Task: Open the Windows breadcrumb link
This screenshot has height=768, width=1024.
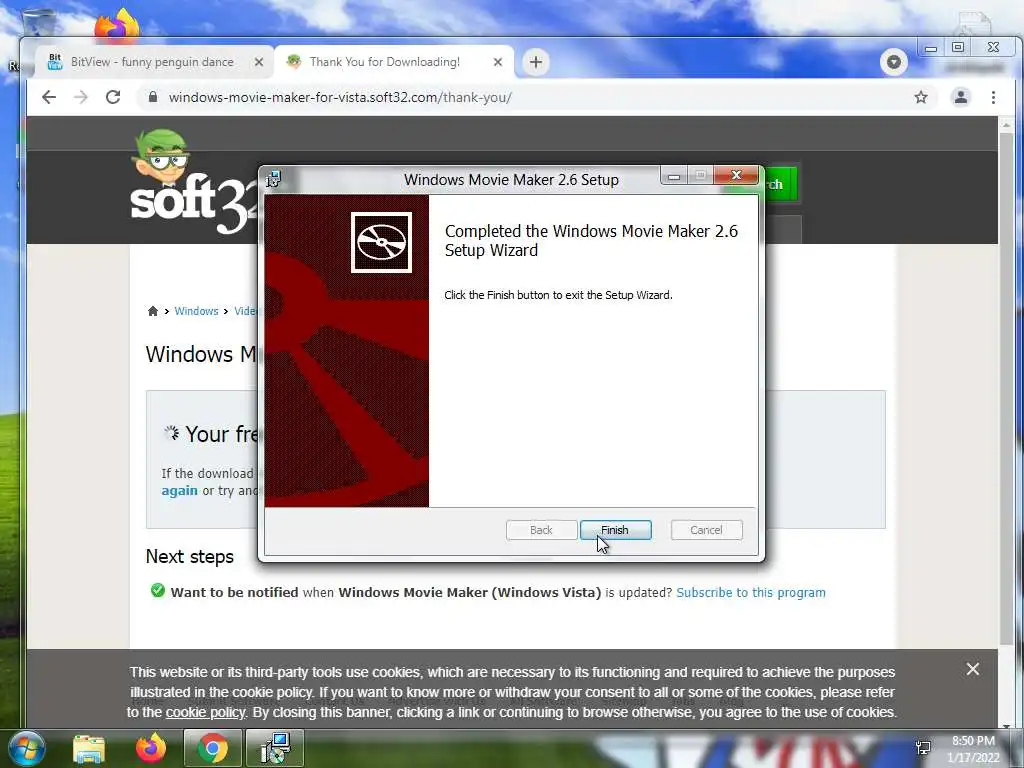Action: click(x=196, y=311)
